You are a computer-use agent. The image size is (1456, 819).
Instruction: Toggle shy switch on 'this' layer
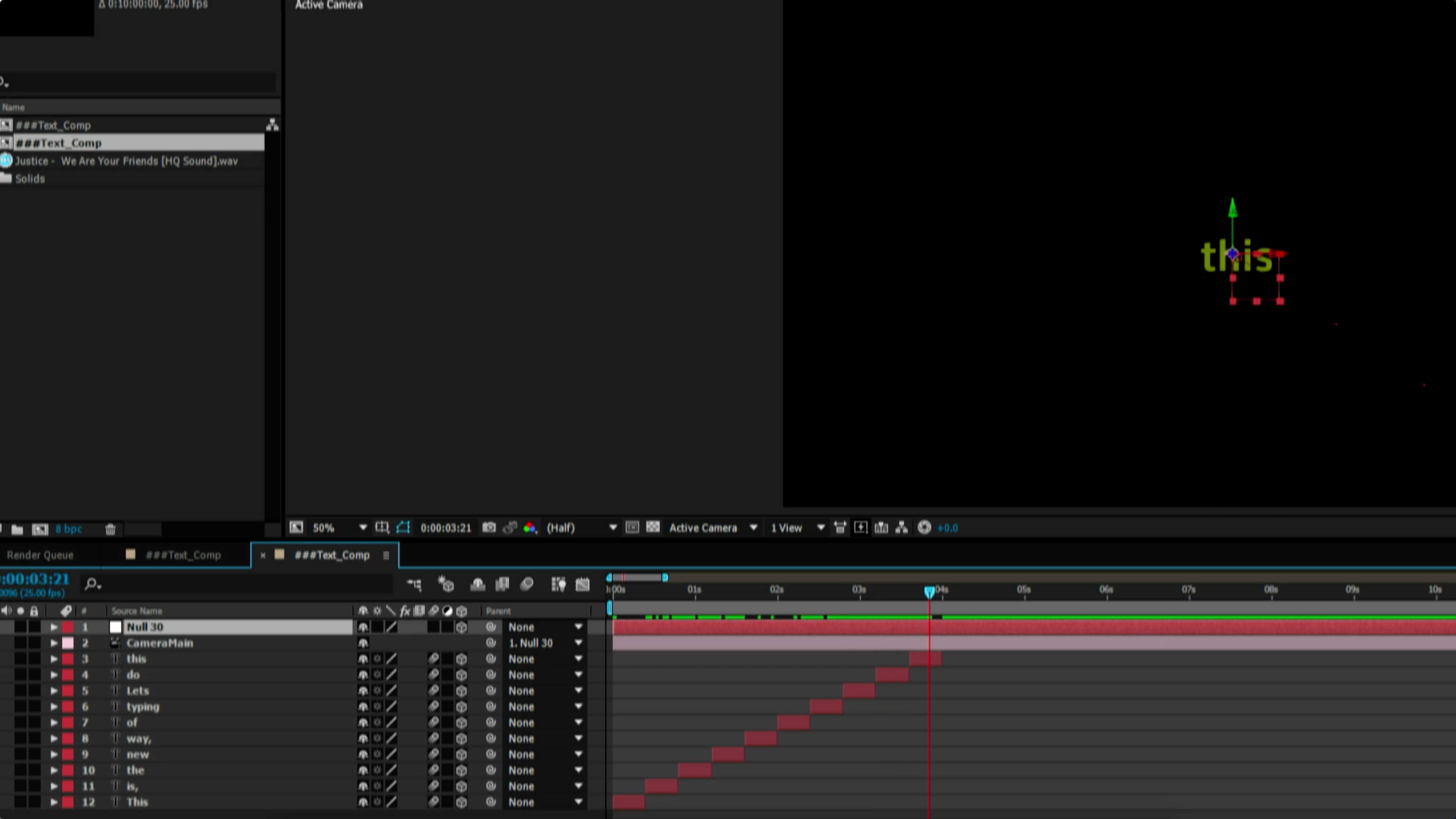(363, 659)
